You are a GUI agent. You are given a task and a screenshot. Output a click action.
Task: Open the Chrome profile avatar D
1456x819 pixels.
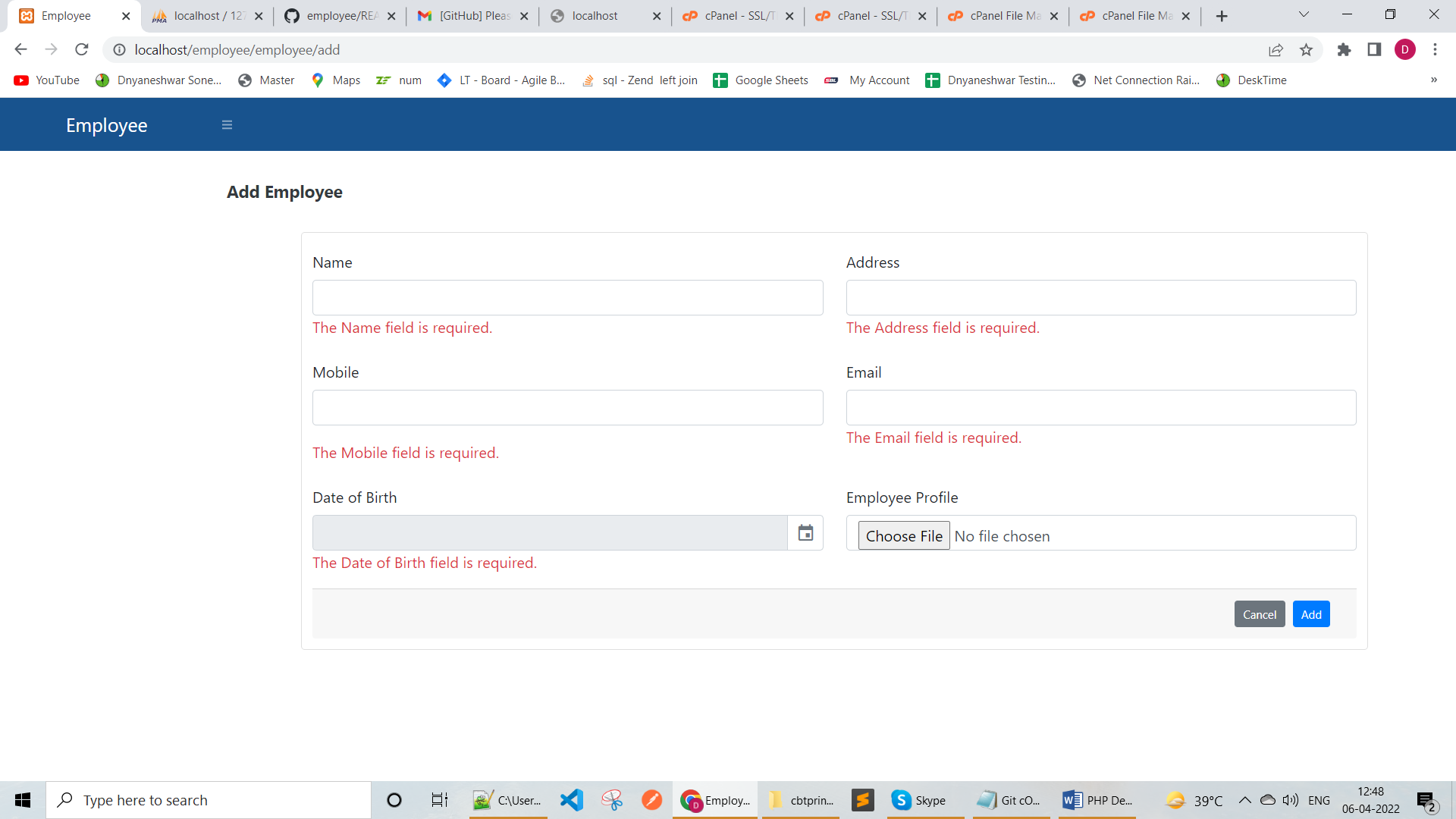coord(1404,50)
